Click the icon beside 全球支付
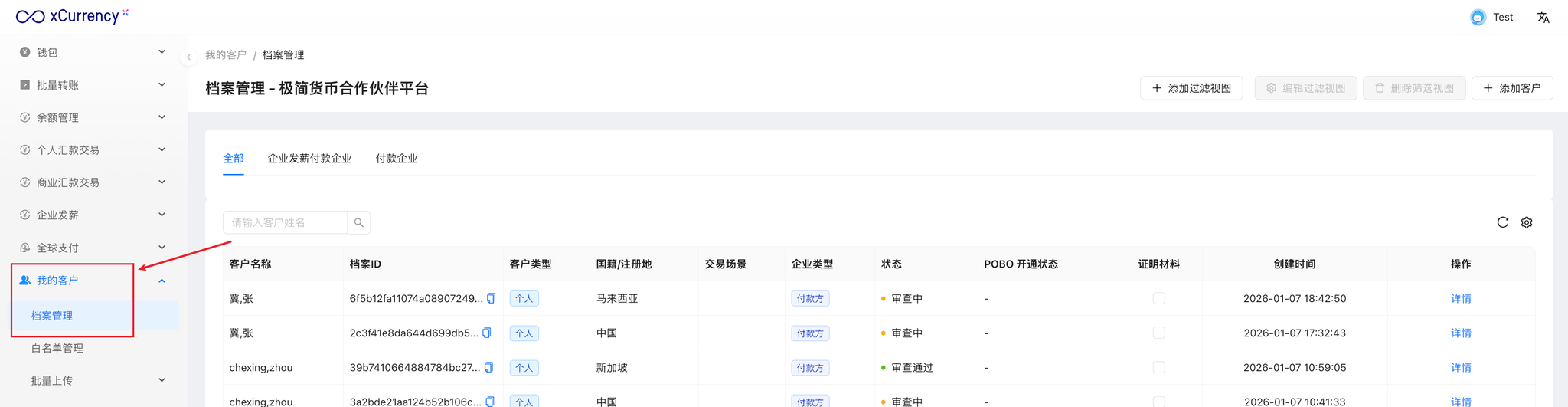 [25, 248]
